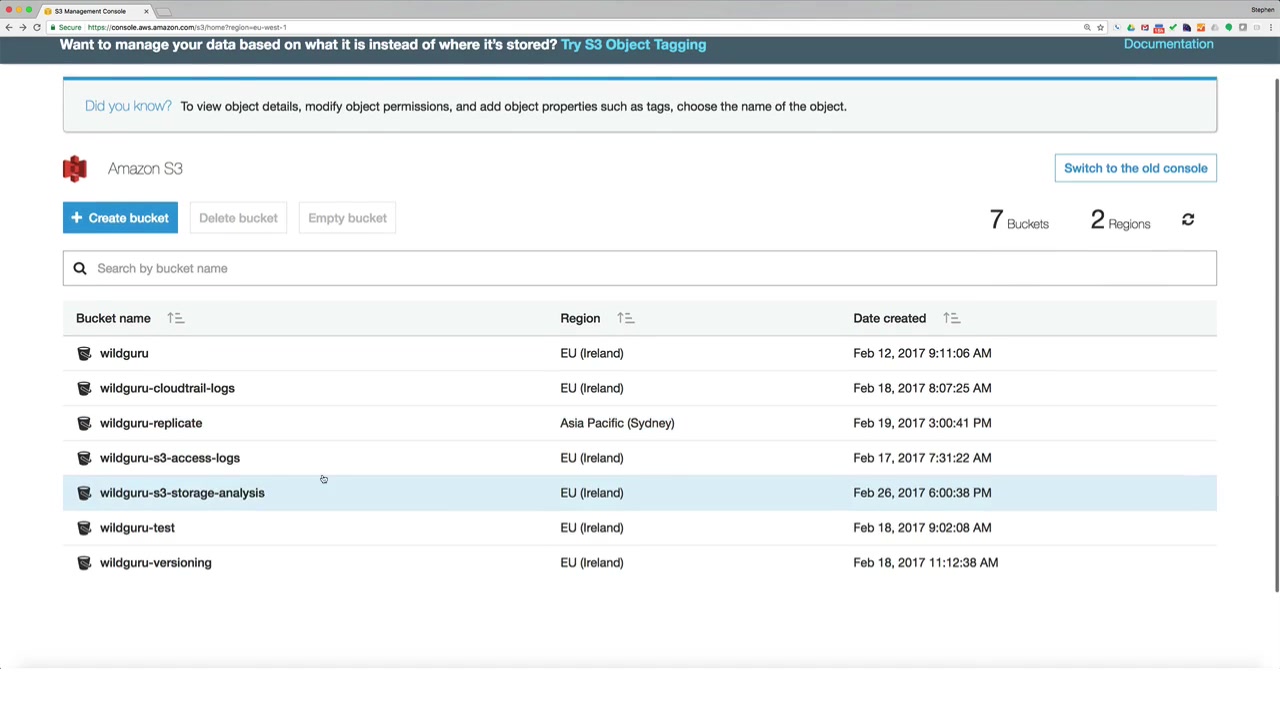Click the wildguru-versioning bucket icon
Image resolution: width=1280 pixels, height=720 pixels.
tap(84, 563)
